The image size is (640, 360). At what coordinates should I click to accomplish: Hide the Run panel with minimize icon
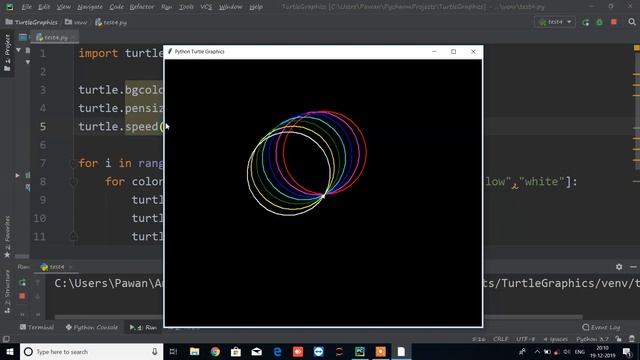click(x=633, y=267)
